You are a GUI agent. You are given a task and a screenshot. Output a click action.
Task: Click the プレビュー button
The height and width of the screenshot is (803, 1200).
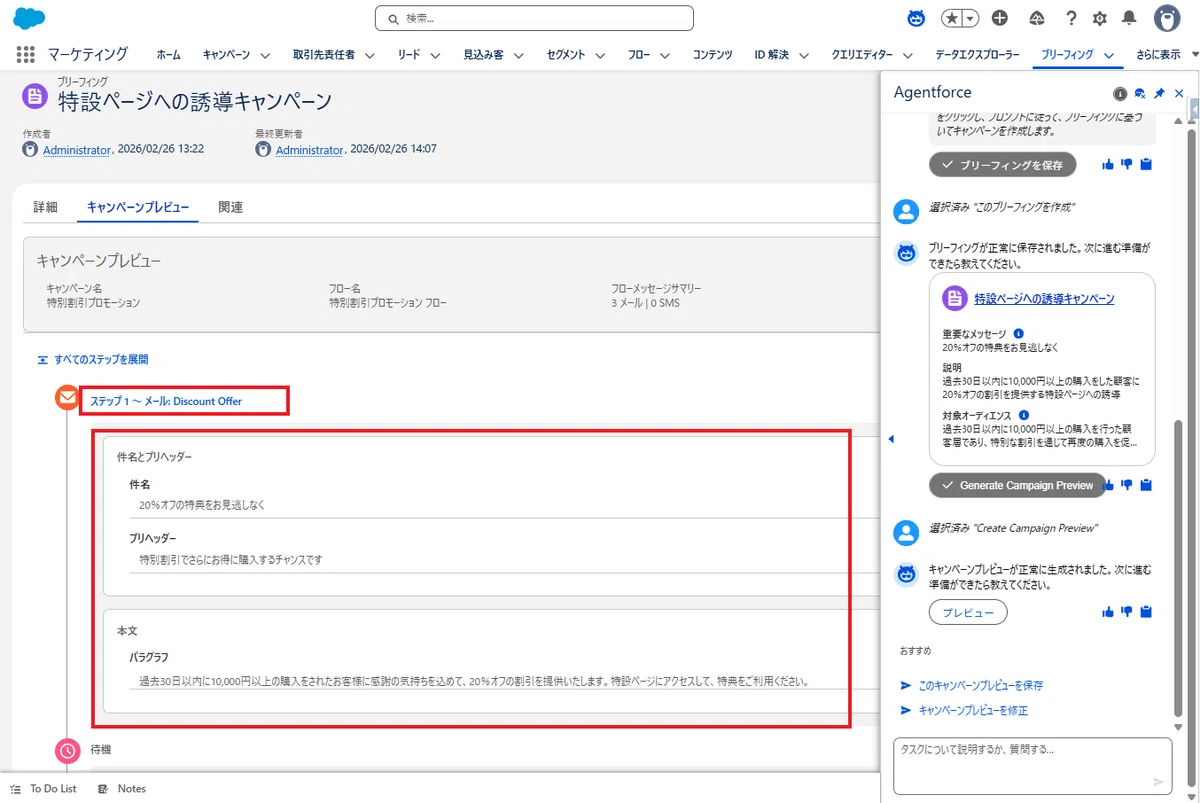(968, 612)
